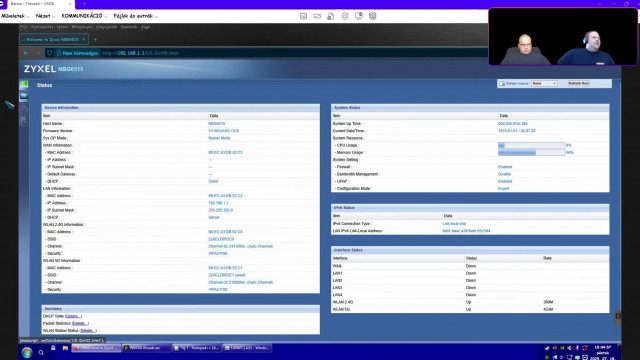Screen dimensions: 640x360
Task: Open the Windows Start button
Action: point(27,352)
